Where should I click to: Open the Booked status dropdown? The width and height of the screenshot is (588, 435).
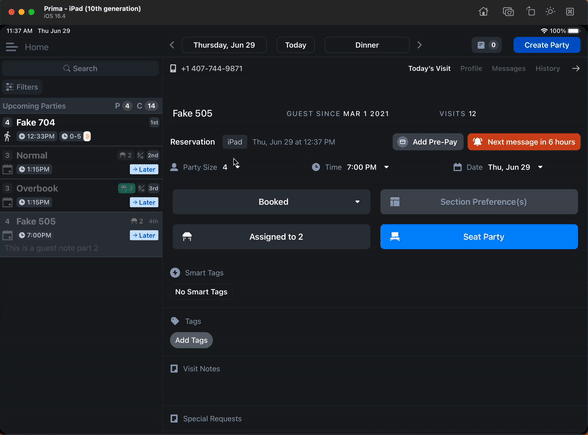[272, 202]
